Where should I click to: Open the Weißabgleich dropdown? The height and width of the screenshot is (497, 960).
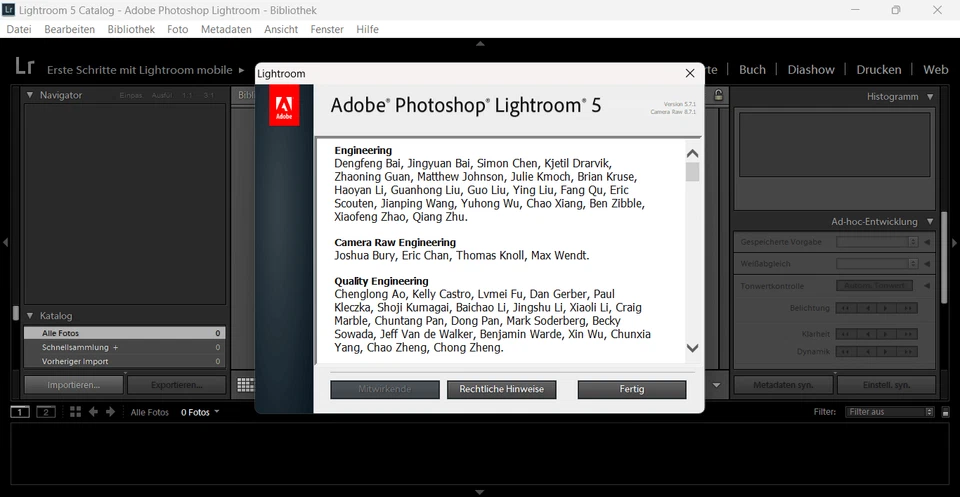click(x=877, y=264)
